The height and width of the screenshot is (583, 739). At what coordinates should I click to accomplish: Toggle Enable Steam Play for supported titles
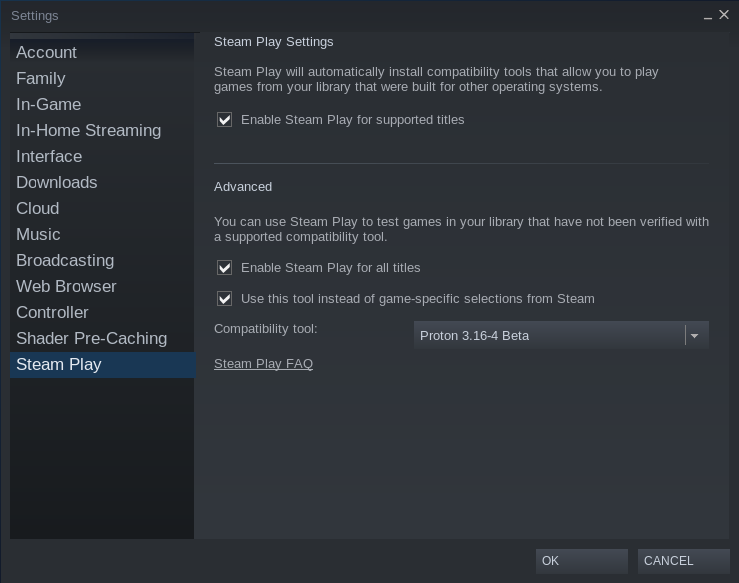(225, 120)
